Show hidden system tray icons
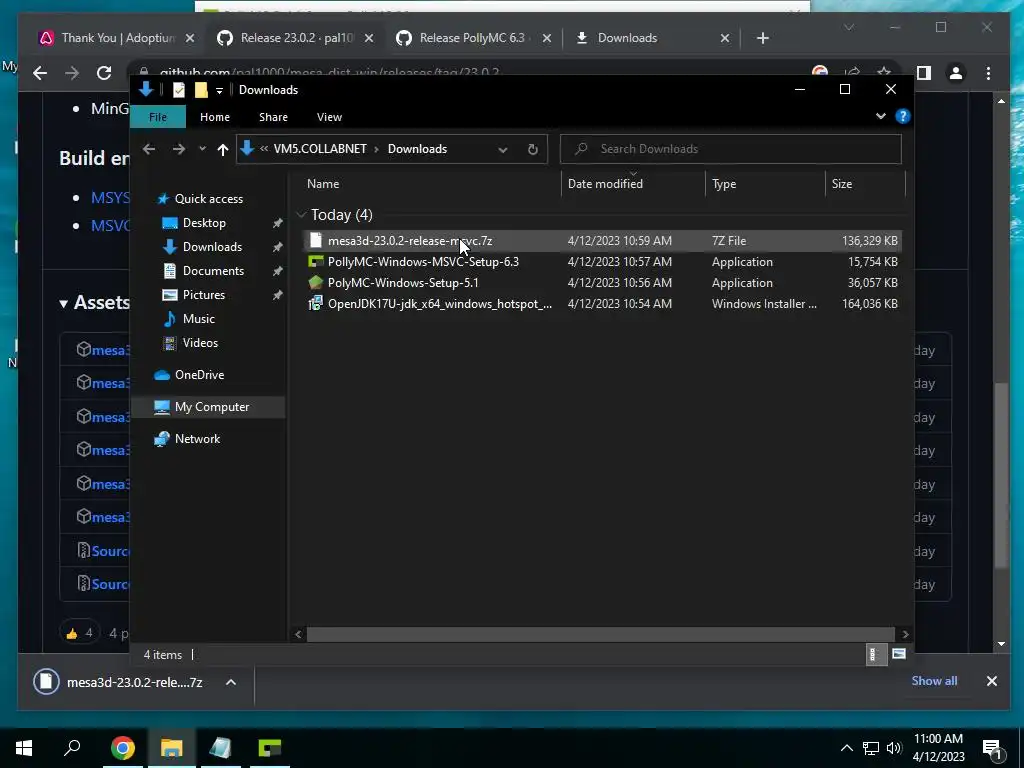 [846, 748]
